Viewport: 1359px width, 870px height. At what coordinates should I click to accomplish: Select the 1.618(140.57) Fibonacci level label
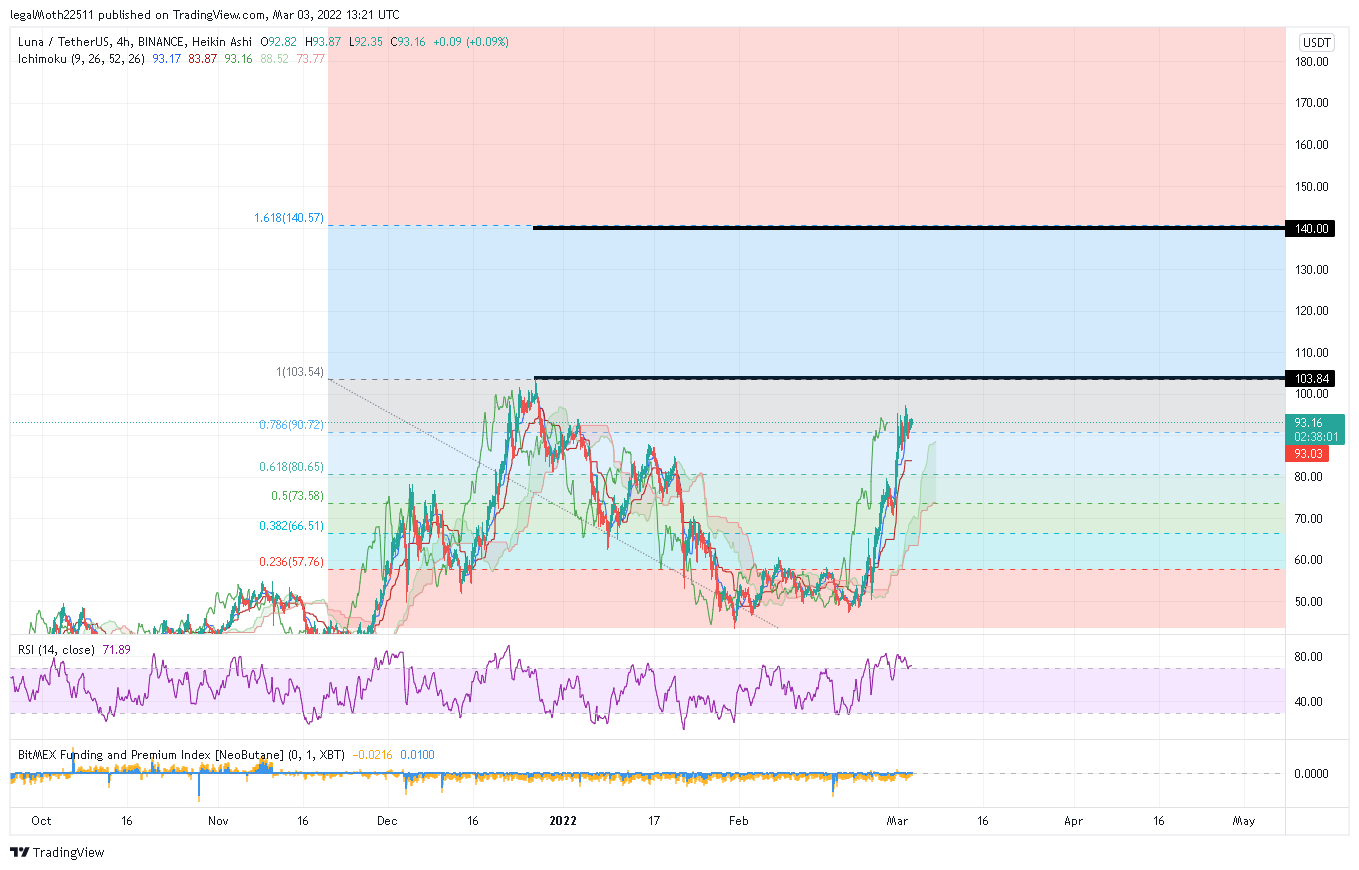(x=289, y=218)
